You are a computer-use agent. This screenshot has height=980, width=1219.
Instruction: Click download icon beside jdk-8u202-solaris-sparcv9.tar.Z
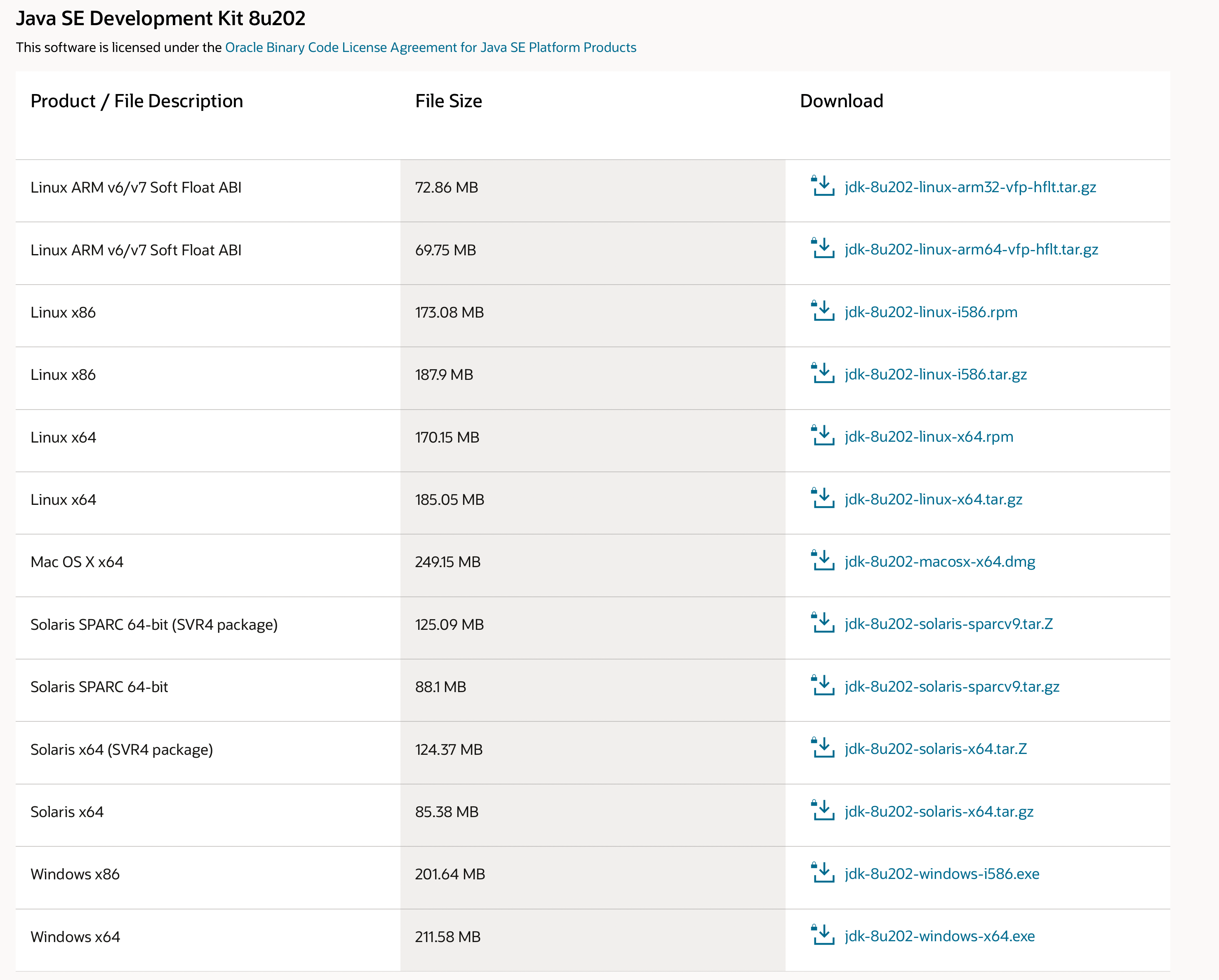pyautogui.click(x=823, y=623)
